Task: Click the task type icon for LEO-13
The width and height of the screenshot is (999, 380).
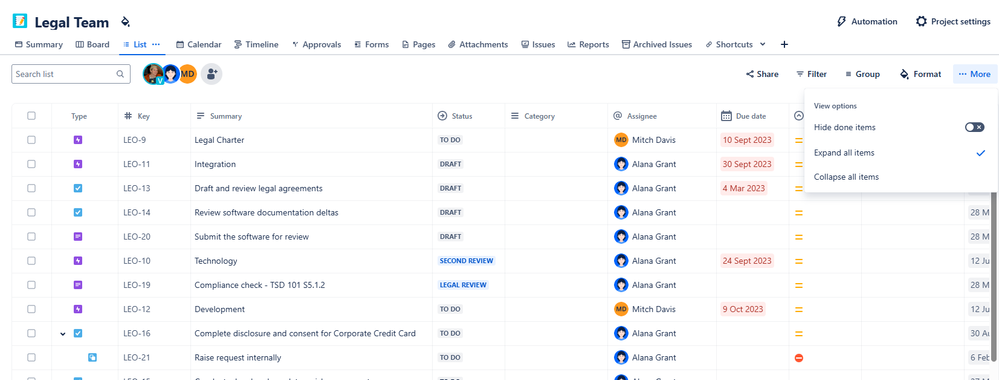Action: coord(78,188)
